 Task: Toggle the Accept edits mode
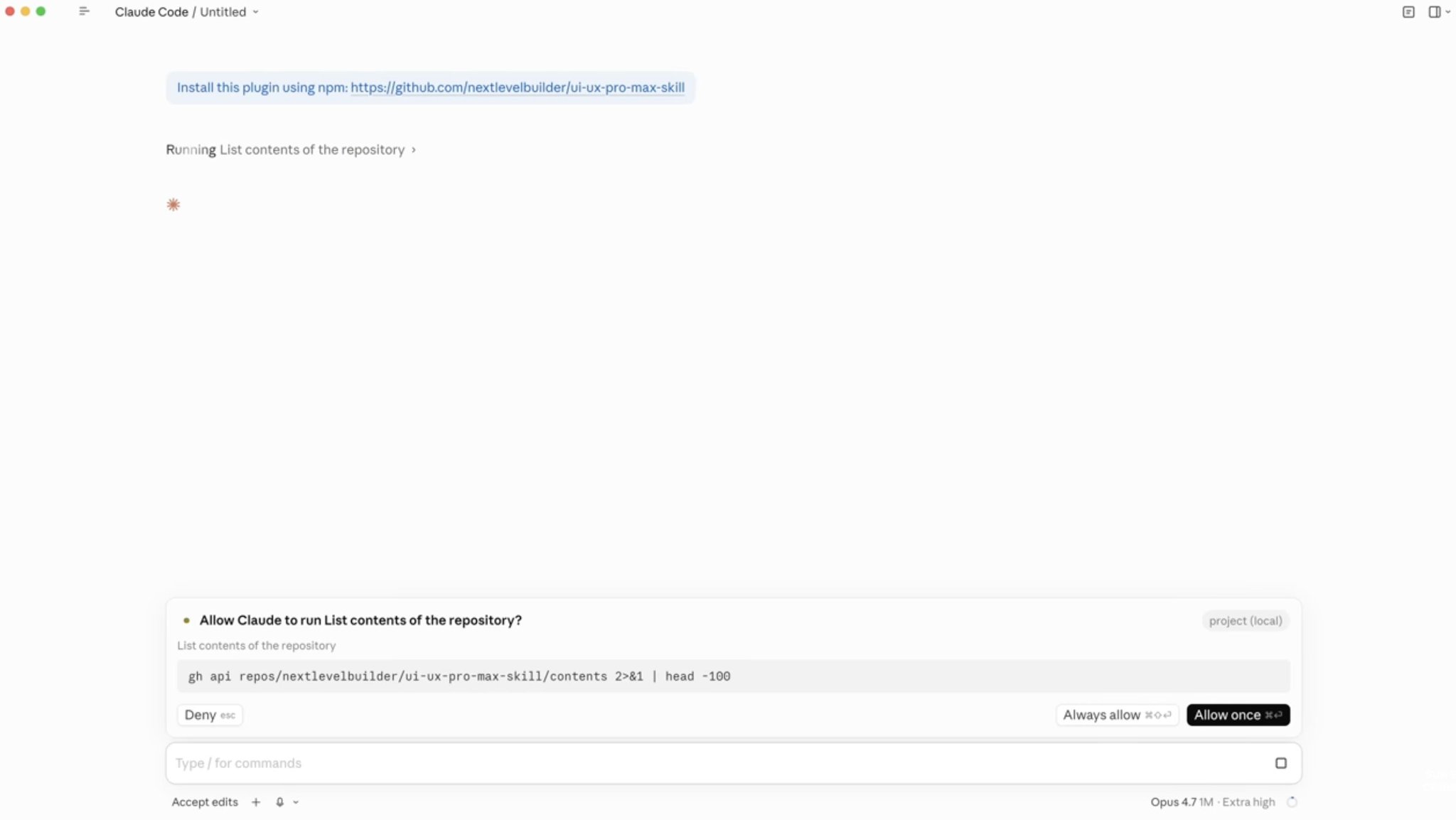click(x=205, y=802)
